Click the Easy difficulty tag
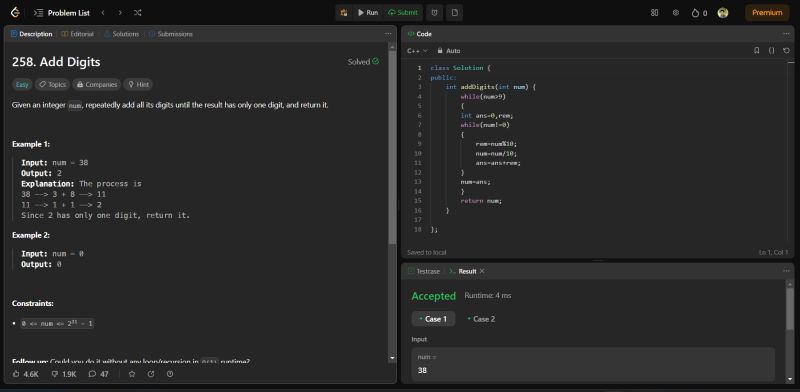 pos(22,85)
